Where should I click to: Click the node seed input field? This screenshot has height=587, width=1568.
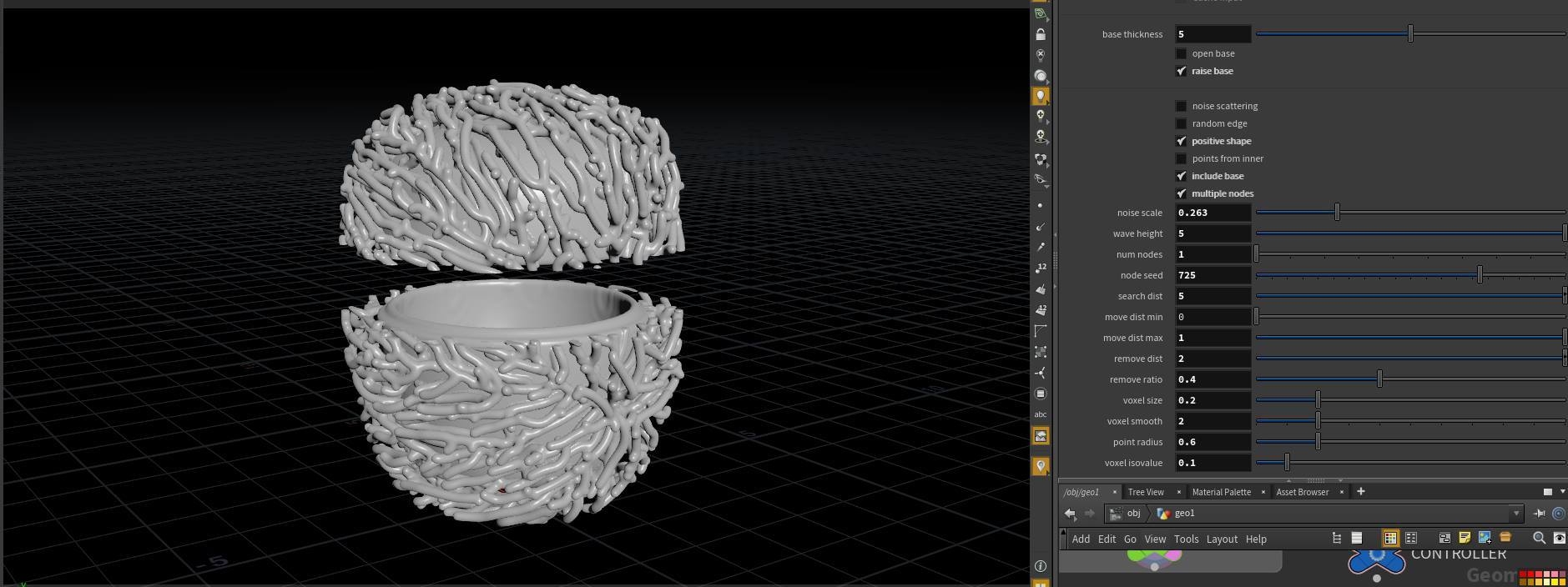[x=1213, y=275]
